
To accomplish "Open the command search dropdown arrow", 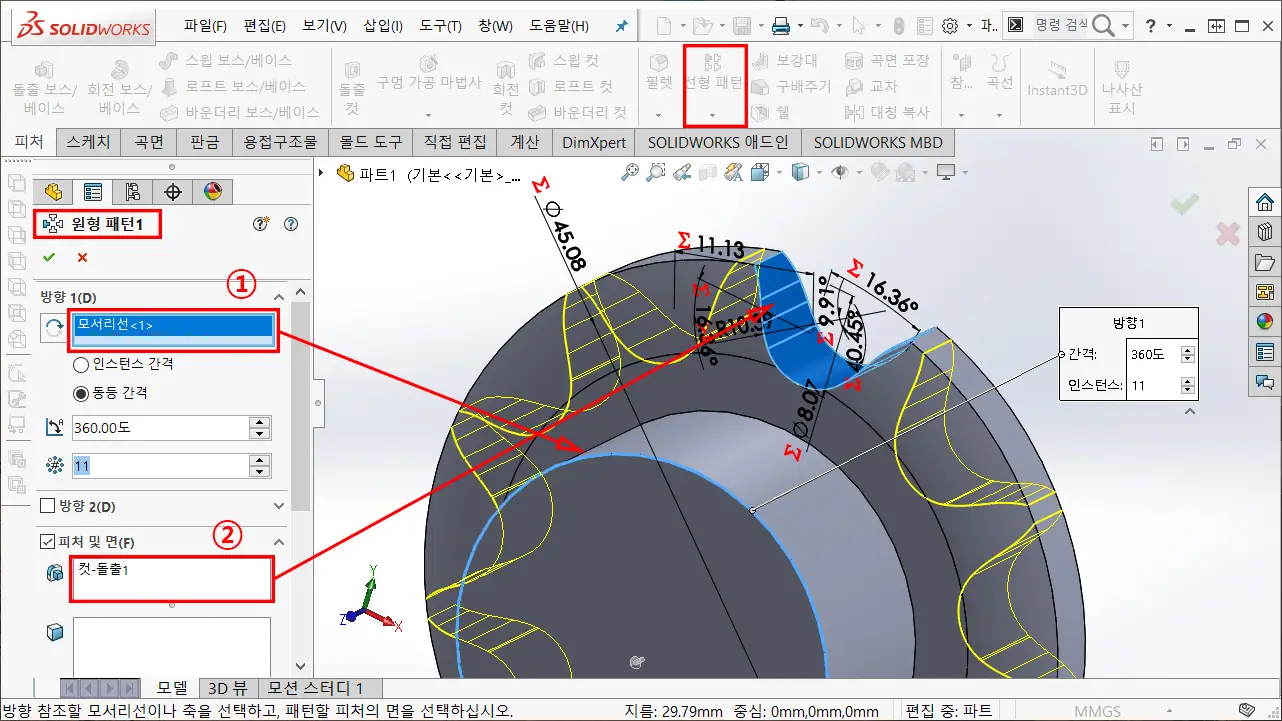I will click(1125, 26).
